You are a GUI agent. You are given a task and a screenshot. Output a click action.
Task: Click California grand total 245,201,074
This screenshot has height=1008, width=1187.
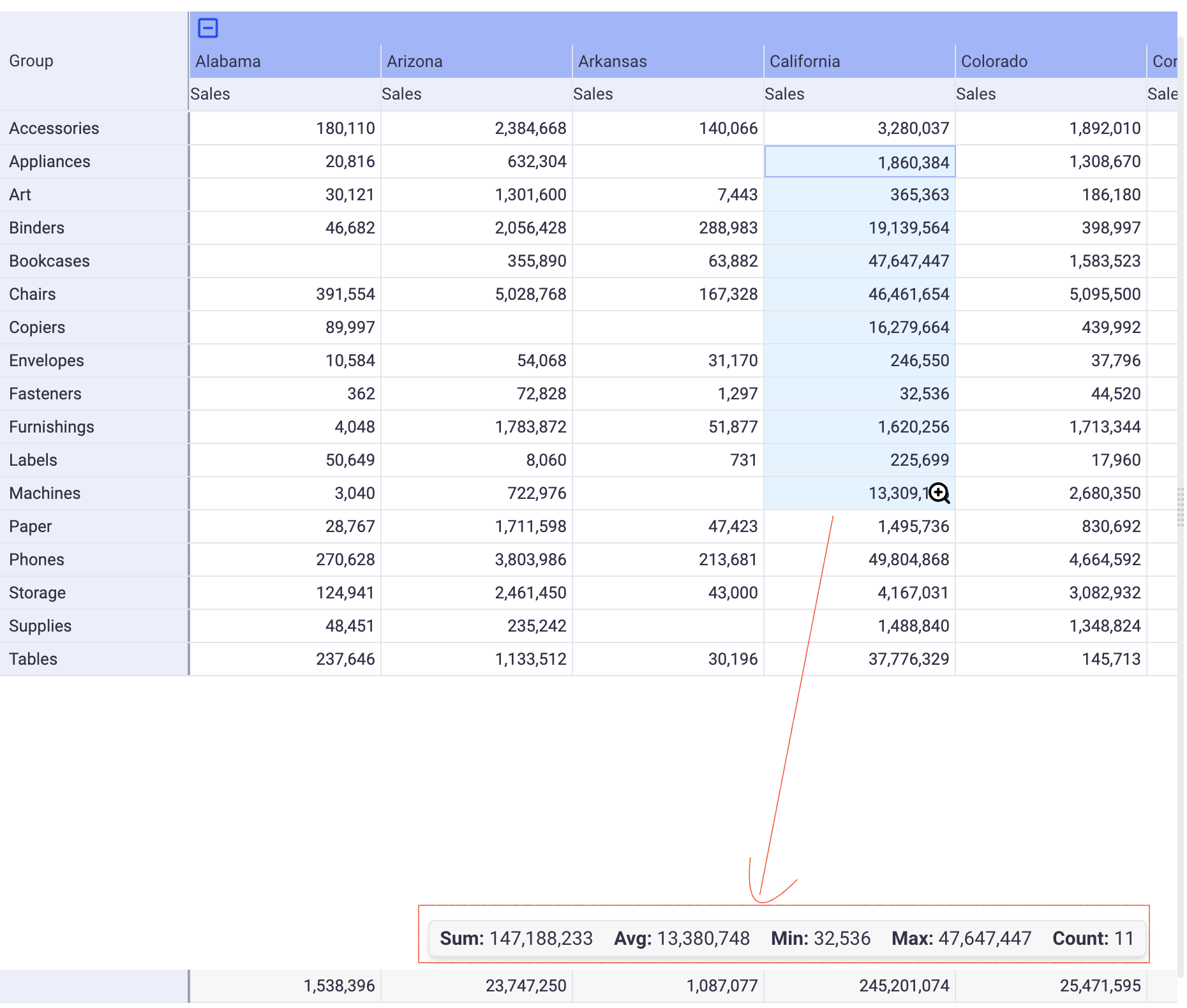coord(904,986)
